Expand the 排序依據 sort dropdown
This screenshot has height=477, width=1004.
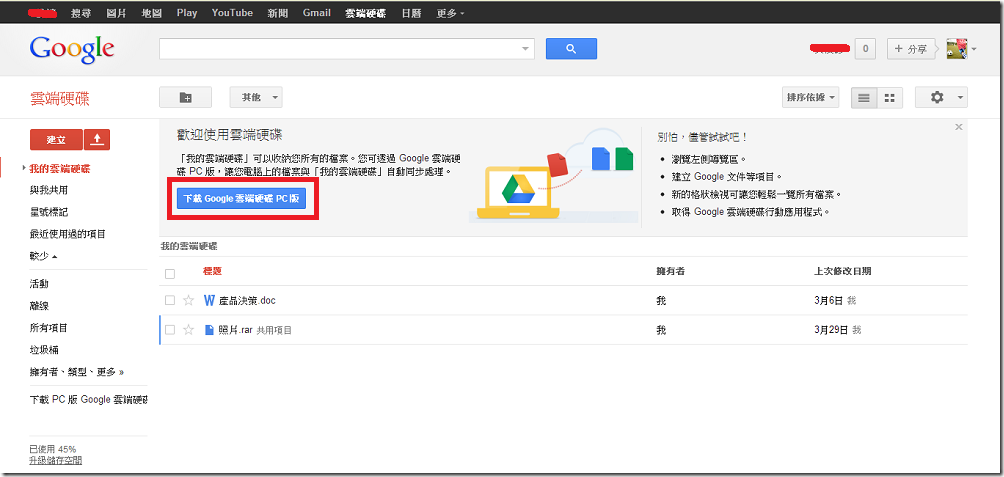click(810, 97)
